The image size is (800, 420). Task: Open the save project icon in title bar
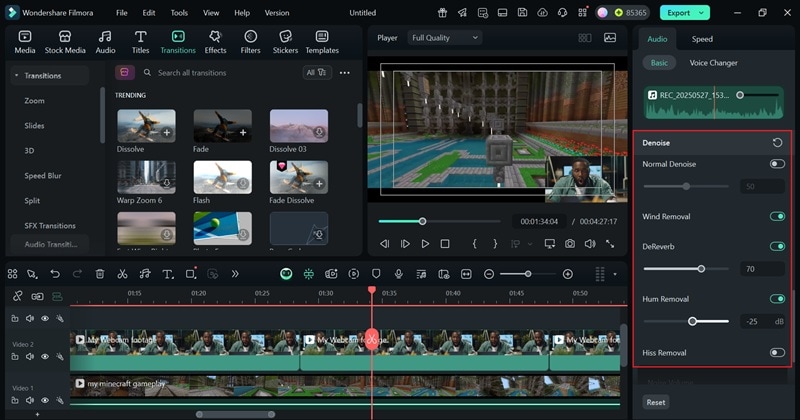coord(522,13)
